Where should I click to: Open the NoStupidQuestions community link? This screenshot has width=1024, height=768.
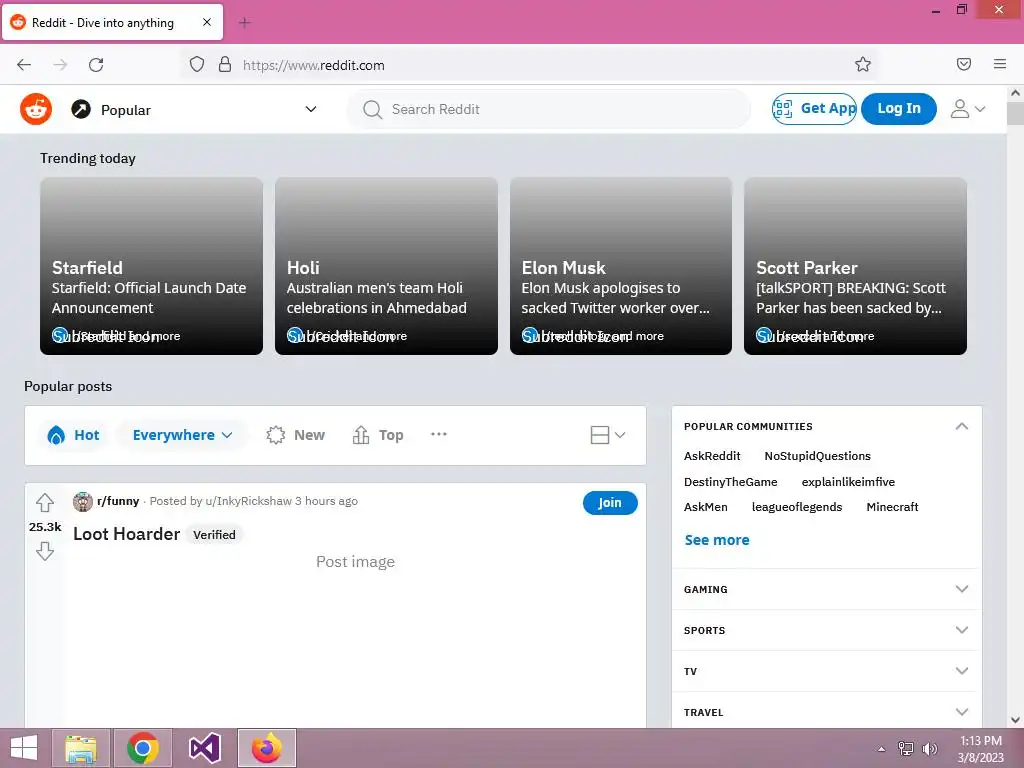tap(818, 456)
